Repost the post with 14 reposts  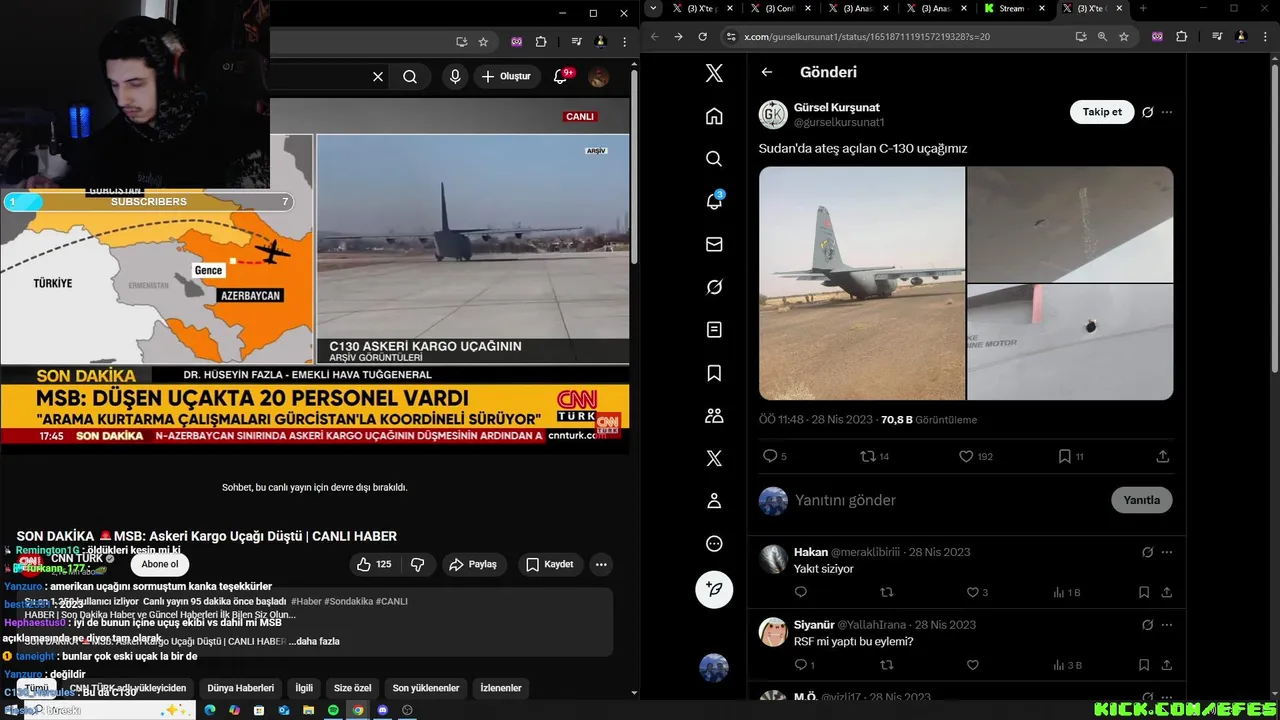point(875,456)
